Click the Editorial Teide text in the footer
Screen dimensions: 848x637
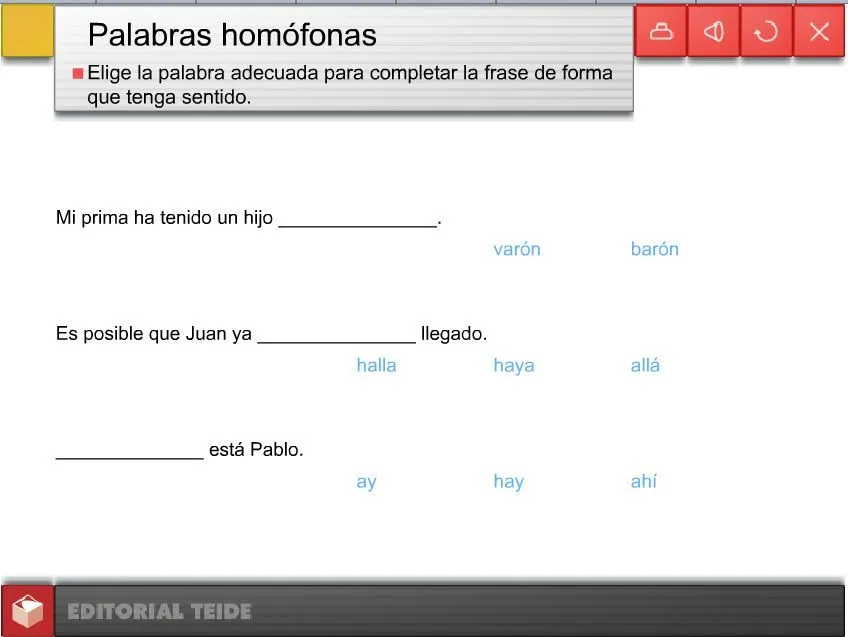(x=158, y=611)
